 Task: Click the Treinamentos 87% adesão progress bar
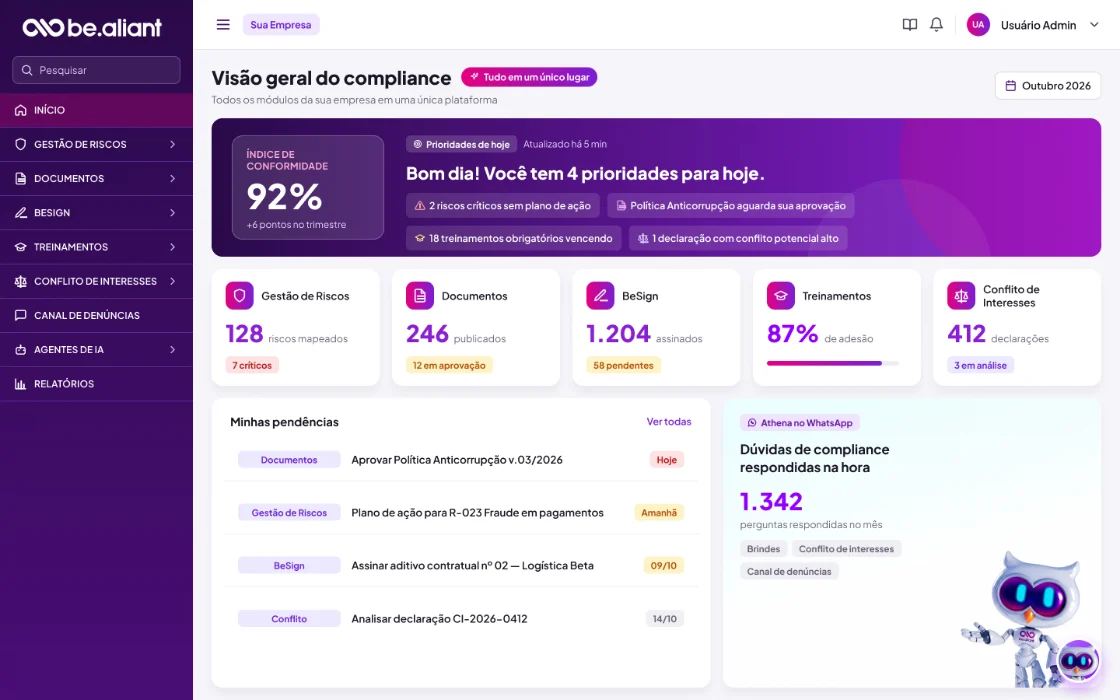pyautogui.click(x=833, y=363)
